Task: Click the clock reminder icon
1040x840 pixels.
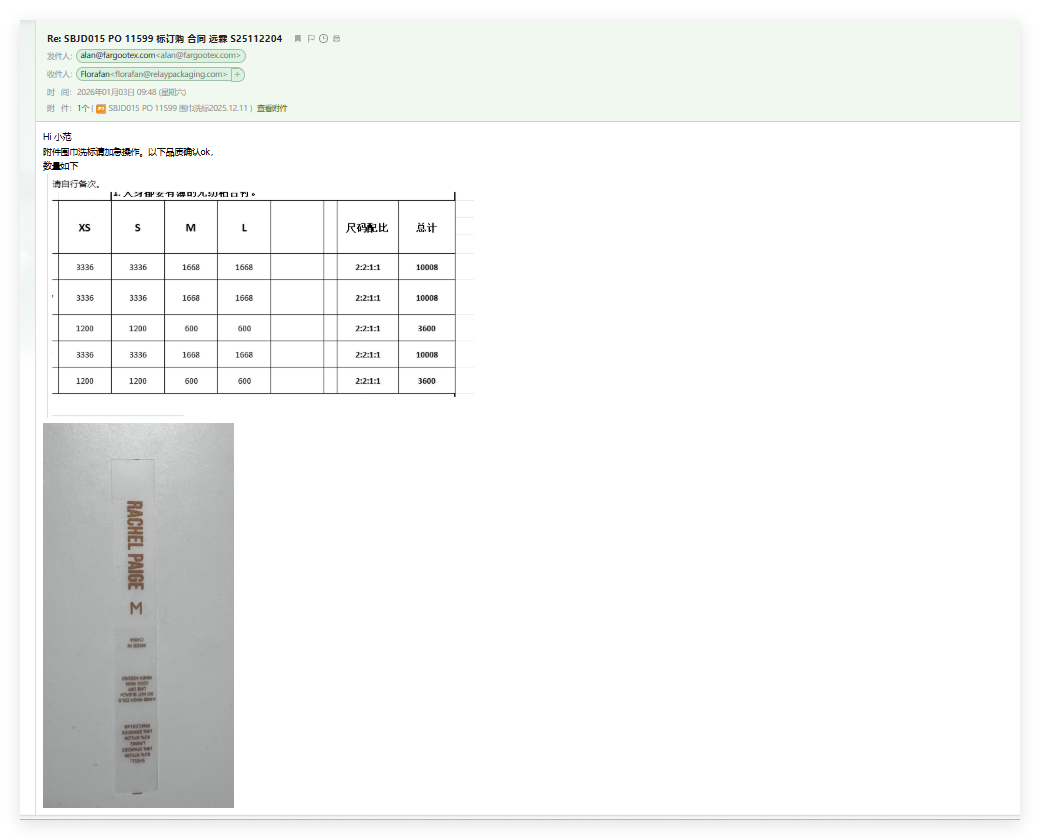Action: click(323, 39)
